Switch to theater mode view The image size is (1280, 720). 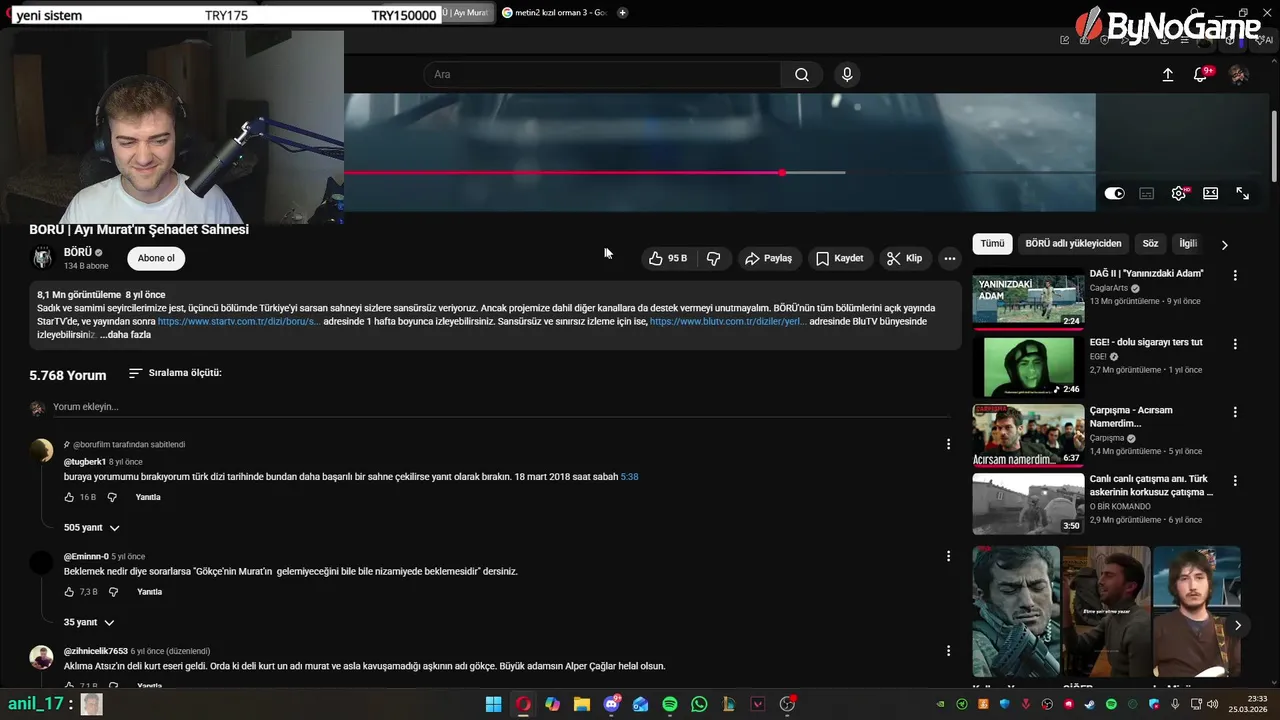click(1211, 194)
